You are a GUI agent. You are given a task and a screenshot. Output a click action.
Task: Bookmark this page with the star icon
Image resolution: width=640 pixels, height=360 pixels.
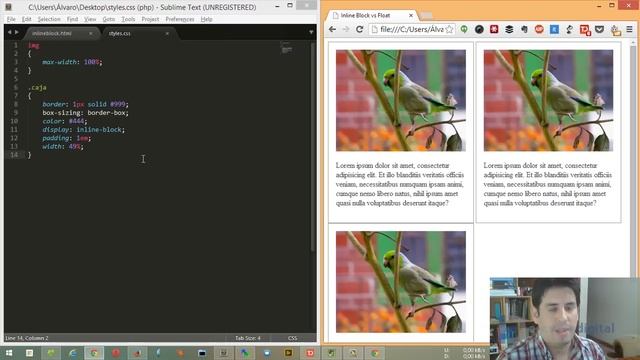449,29
